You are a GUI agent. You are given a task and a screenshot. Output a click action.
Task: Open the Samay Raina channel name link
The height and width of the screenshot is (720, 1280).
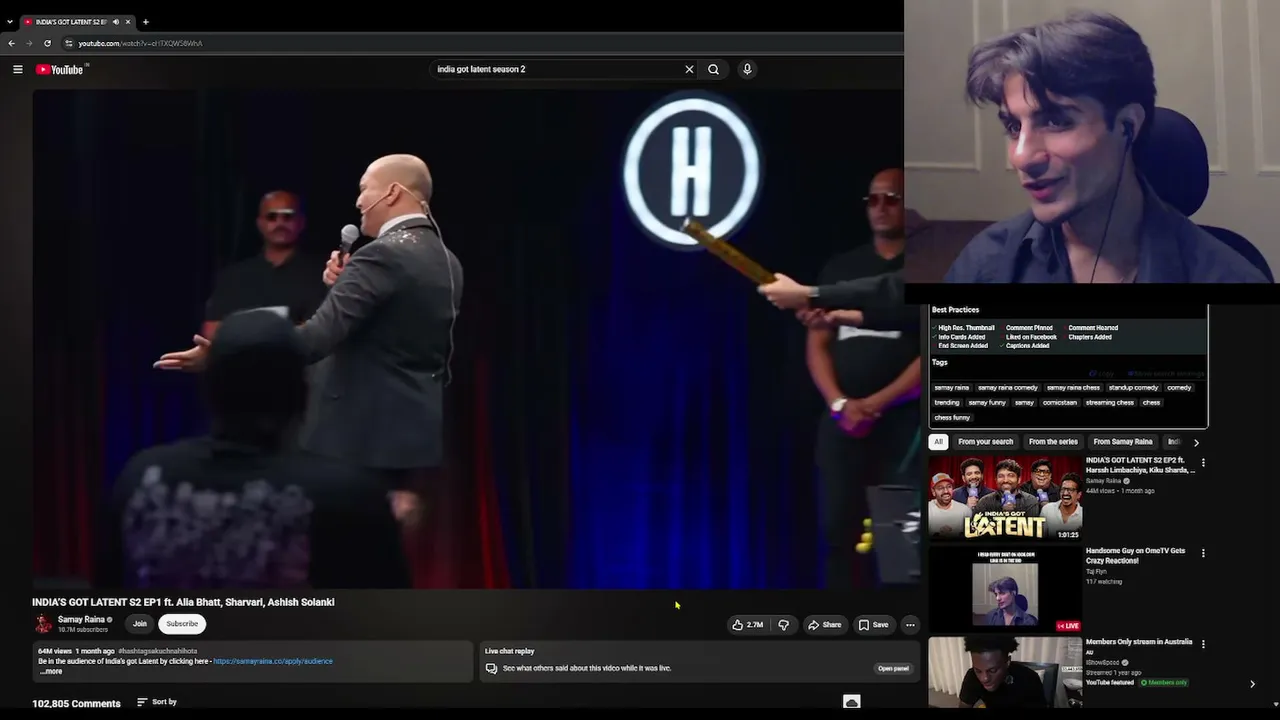(81, 620)
